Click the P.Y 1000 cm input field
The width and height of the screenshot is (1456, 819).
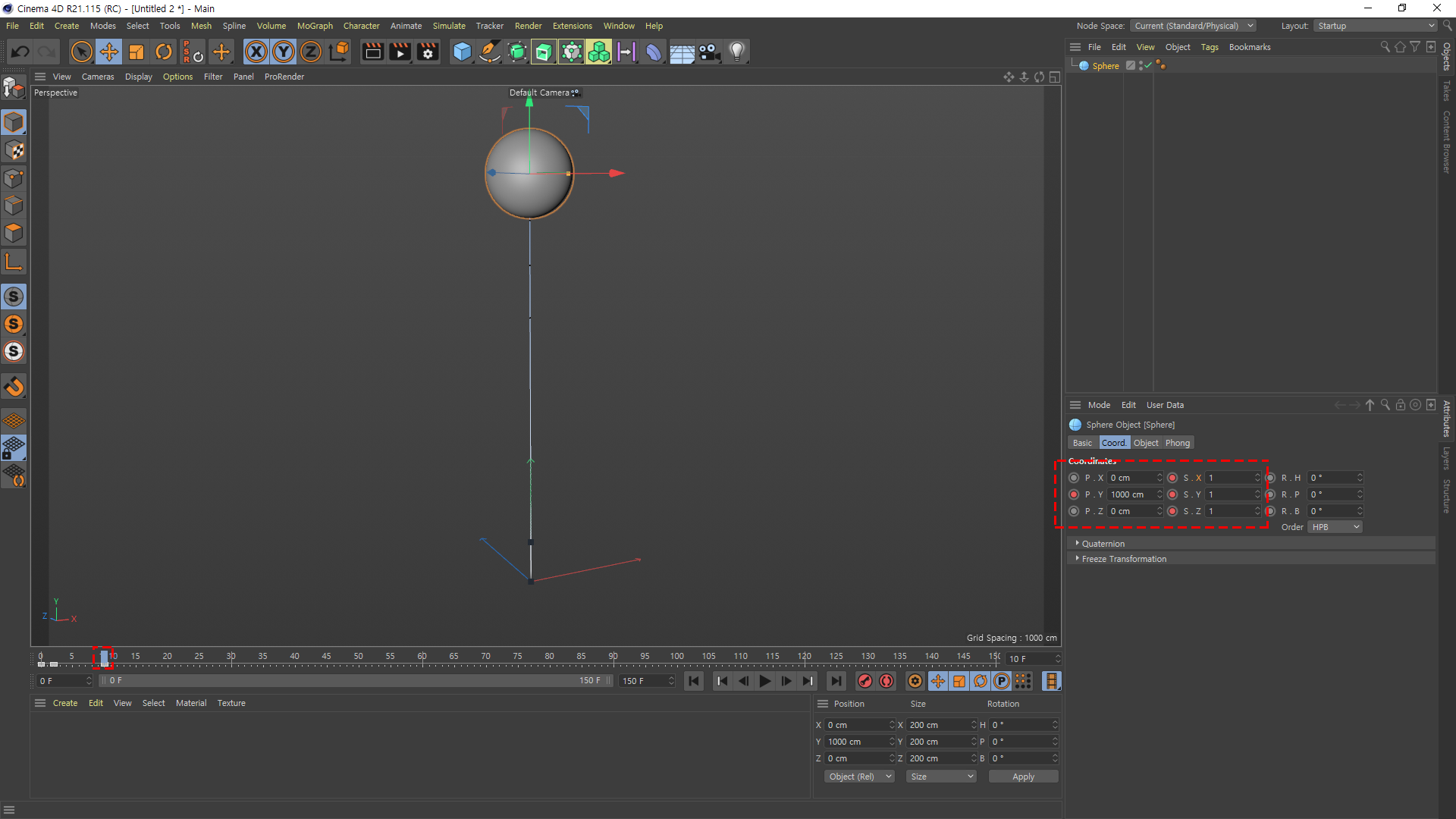[x=1131, y=494]
